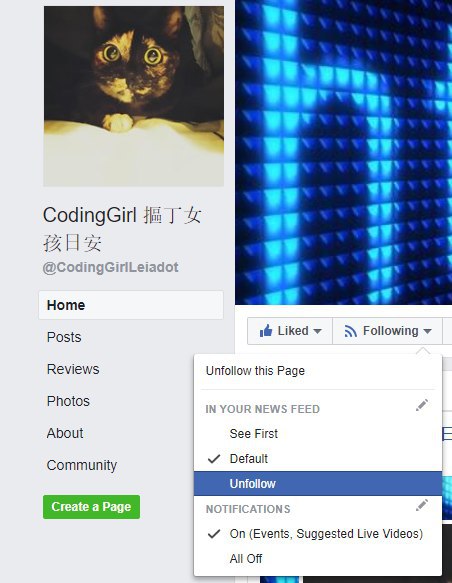Click the thumbs-up icon on Liked button
Viewport: 452px width, 583px height.
(266, 330)
